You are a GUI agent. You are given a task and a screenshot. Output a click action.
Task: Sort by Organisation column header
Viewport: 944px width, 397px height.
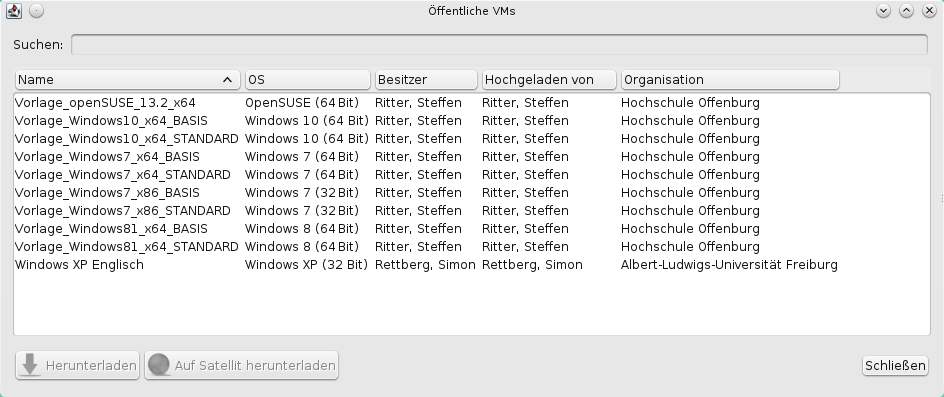730,80
